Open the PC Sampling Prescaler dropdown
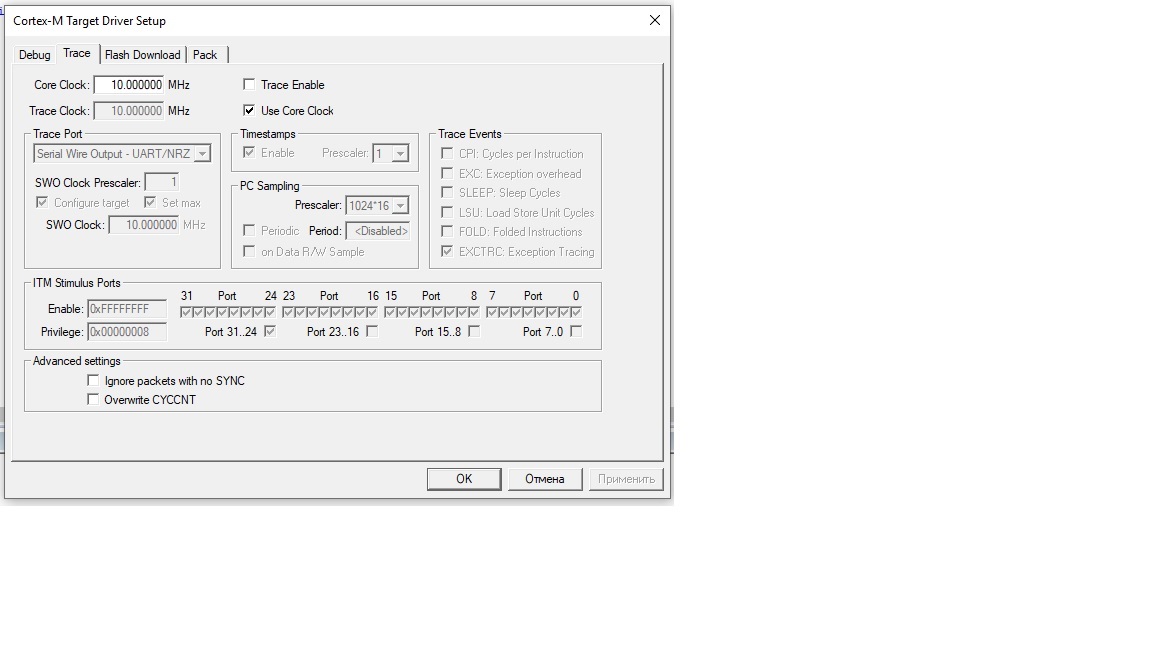 point(400,206)
